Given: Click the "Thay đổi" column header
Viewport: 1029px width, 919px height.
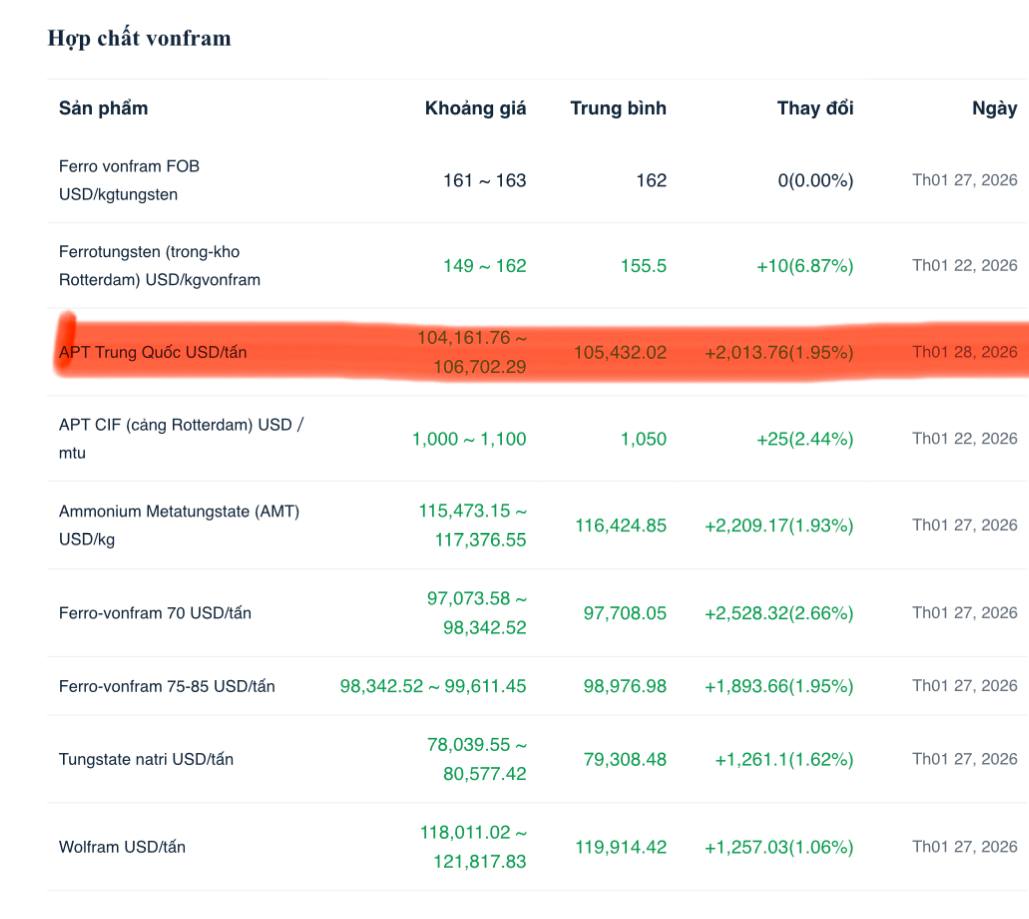Looking at the screenshot, I should [x=815, y=108].
